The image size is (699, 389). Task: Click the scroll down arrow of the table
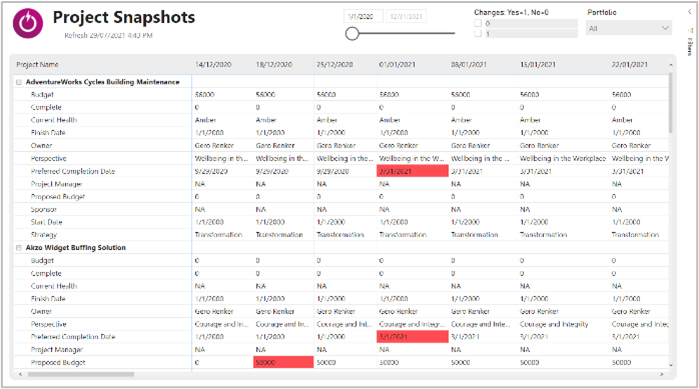tap(670, 365)
